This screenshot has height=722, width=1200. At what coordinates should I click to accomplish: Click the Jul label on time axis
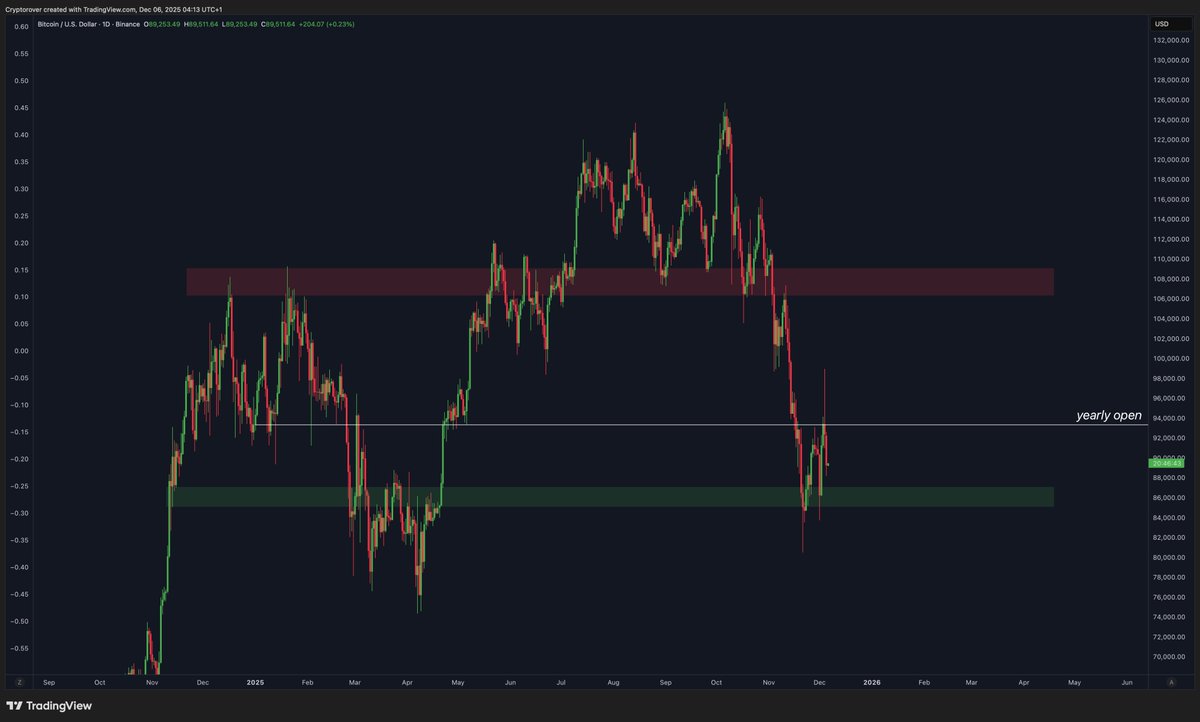(x=562, y=681)
